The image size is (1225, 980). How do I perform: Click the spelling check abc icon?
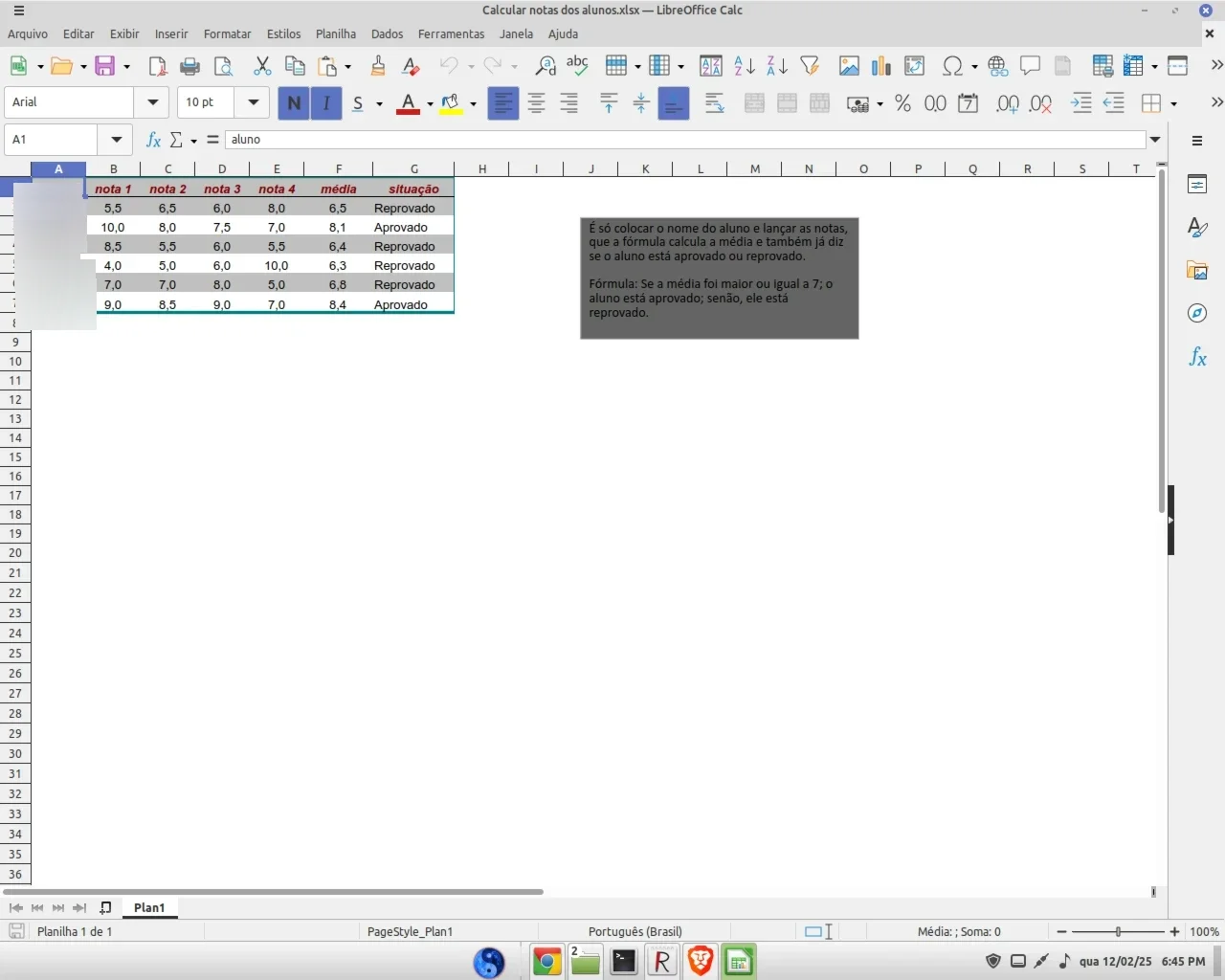click(x=577, y=65)
